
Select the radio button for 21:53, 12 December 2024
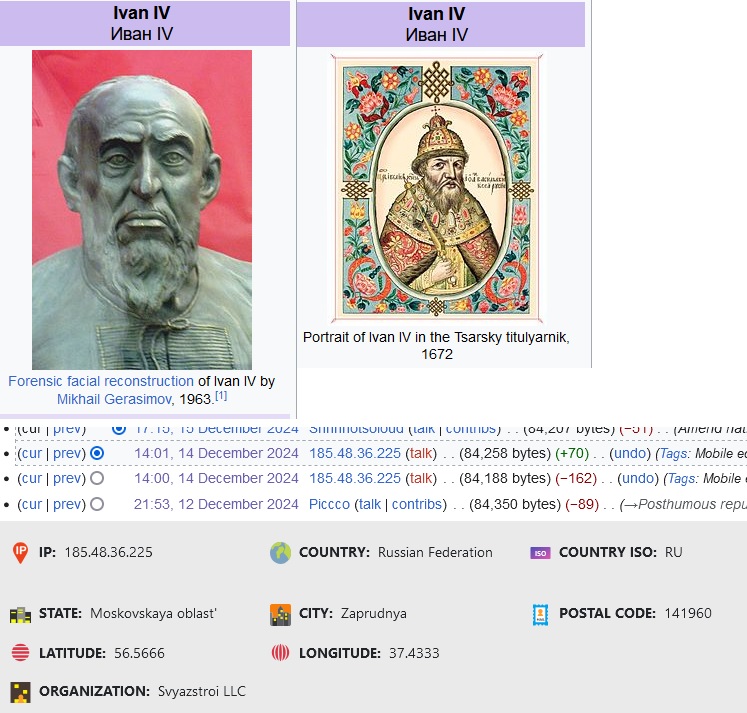coord(97,504)
